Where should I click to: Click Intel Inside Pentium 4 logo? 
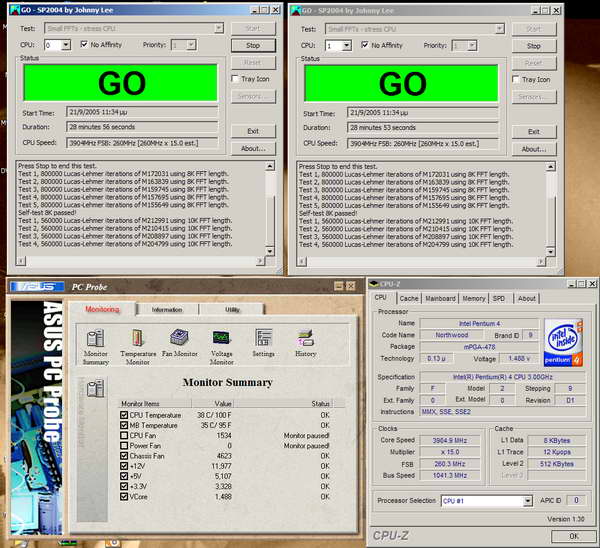(563, 342)
